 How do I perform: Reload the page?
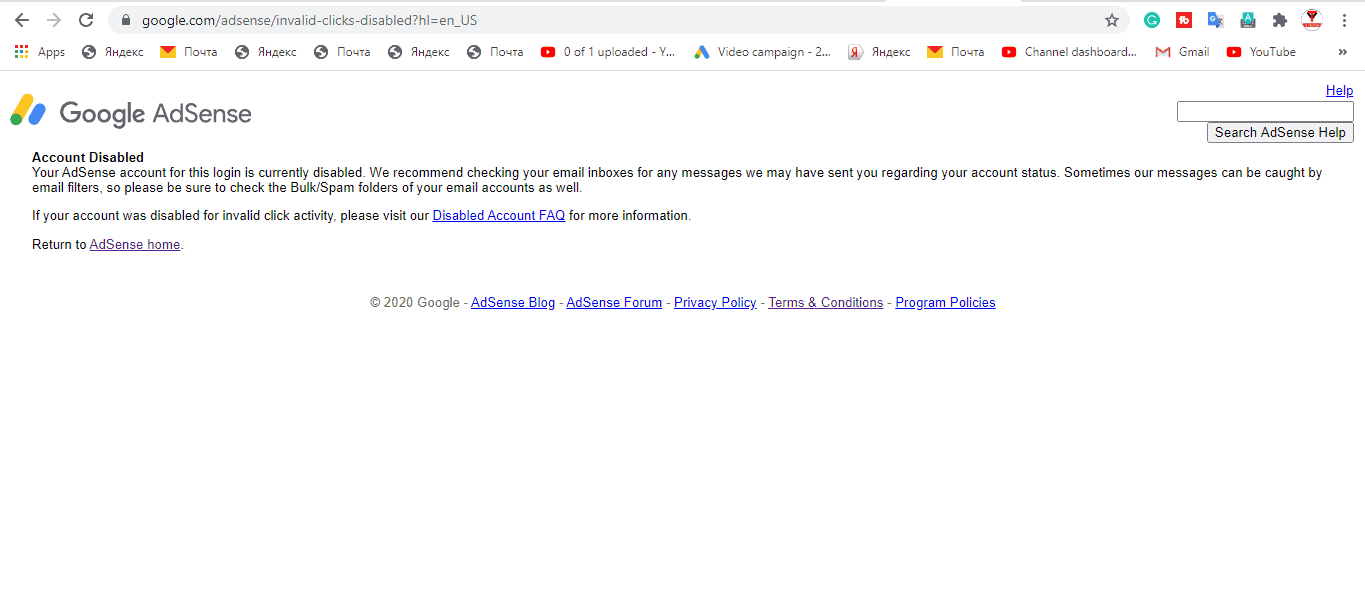pyautogui.click(x=86, y=20)
